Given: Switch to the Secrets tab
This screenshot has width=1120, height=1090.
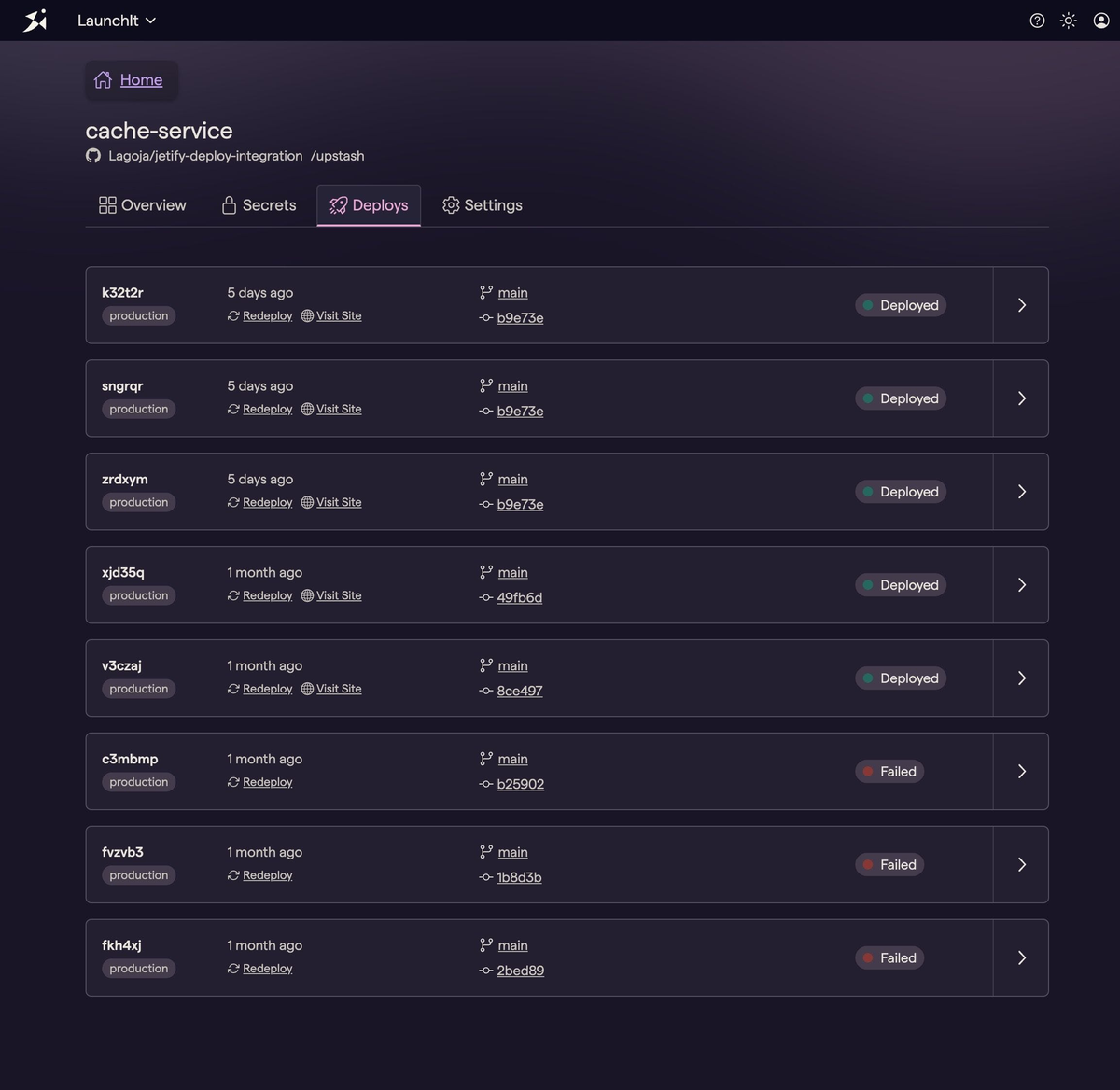Looking at the screenshot, I should (258, 204).
